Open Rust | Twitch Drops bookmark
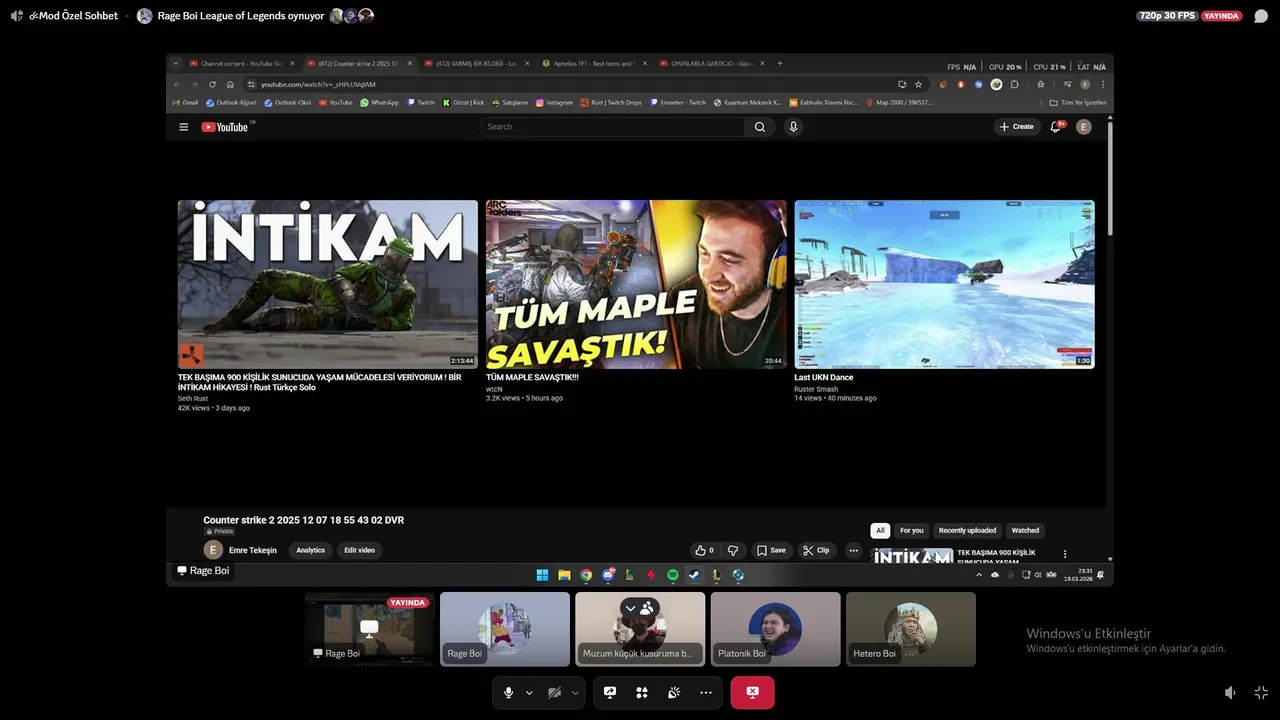The width and height of the screenshot is (1280, 720). (611, 102)
